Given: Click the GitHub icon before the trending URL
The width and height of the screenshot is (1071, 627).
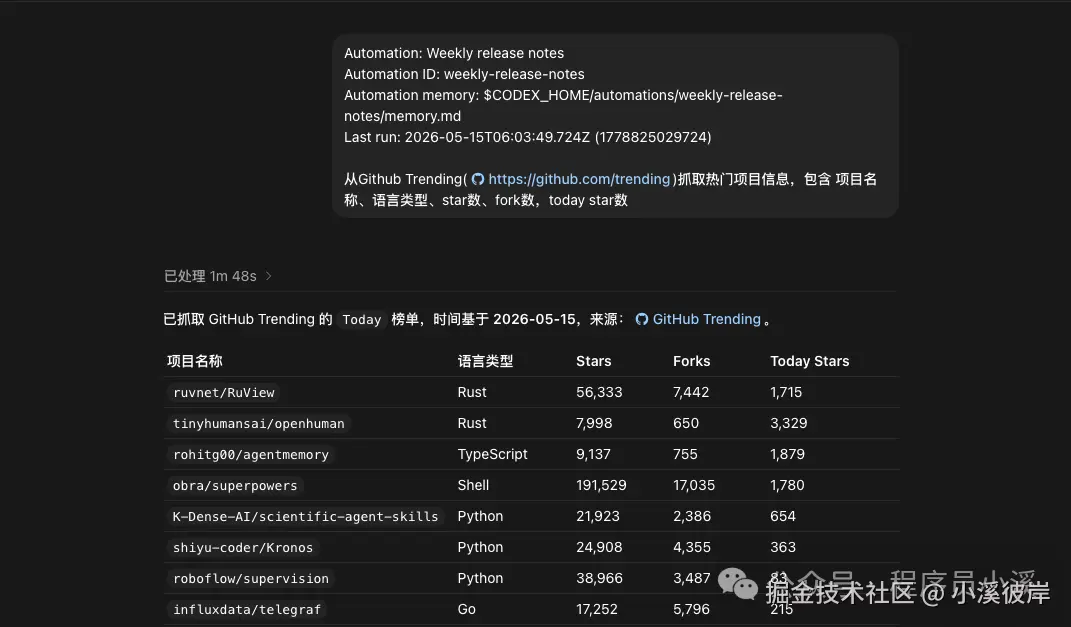Looking at the screenshot, I should (x=478, y=179).
